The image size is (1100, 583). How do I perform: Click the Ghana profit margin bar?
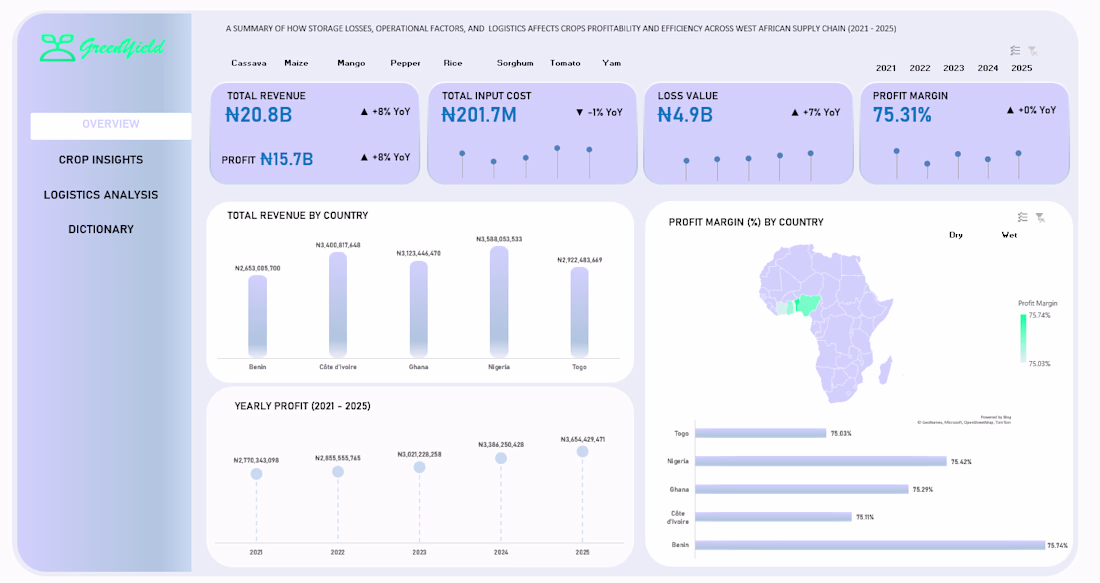click(x=802, y=489)
